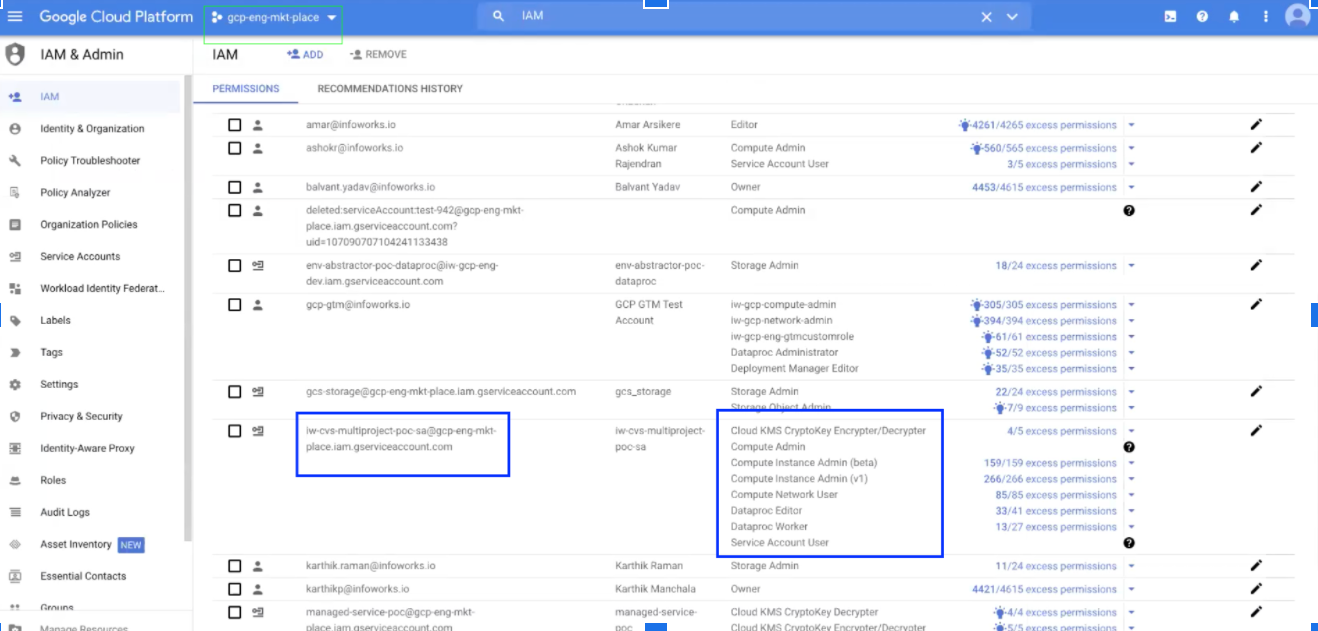Screen dimensions: 1318x631
Task: Open the gcp-eng-mkt-place project selector
Action: click(x=274, y=18)
